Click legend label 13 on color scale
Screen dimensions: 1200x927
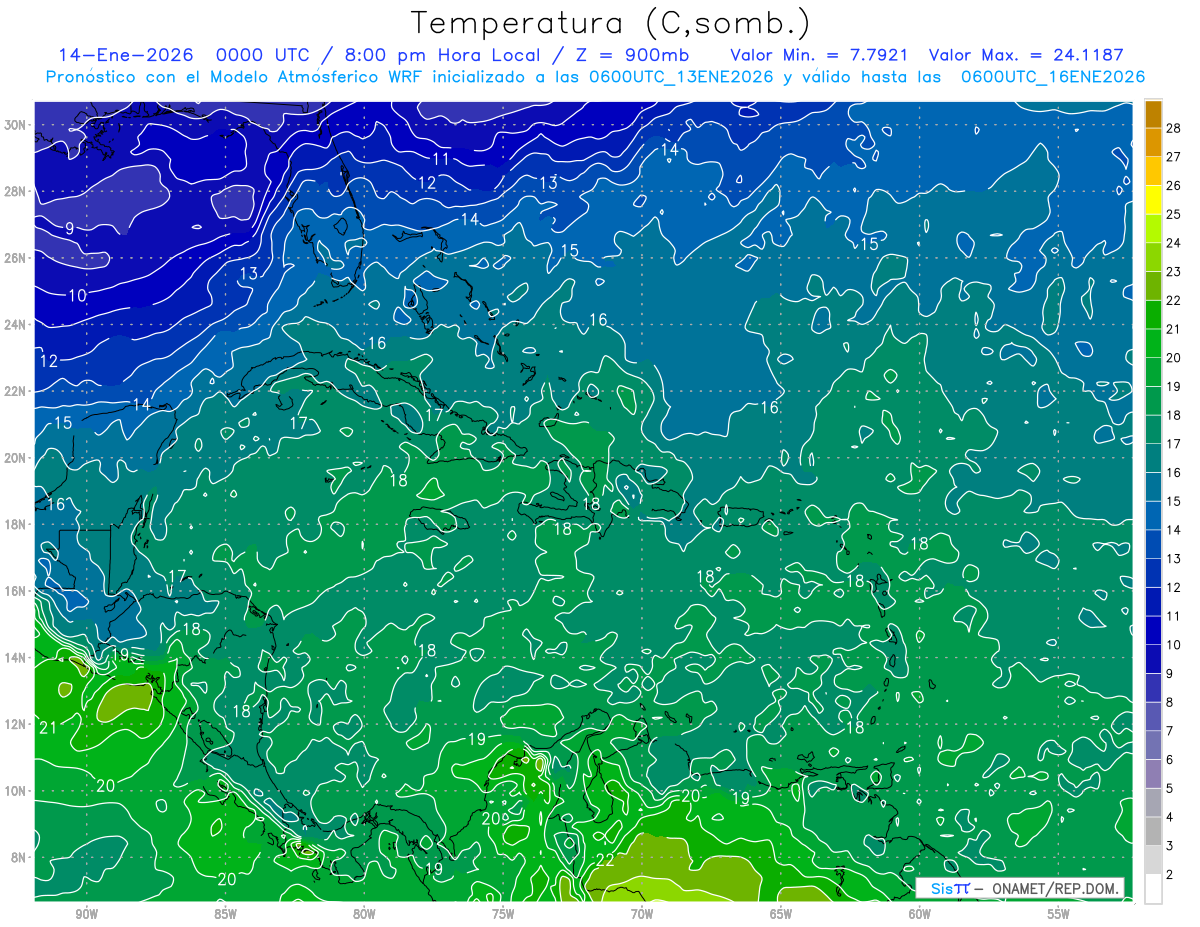coord(1173,559)
